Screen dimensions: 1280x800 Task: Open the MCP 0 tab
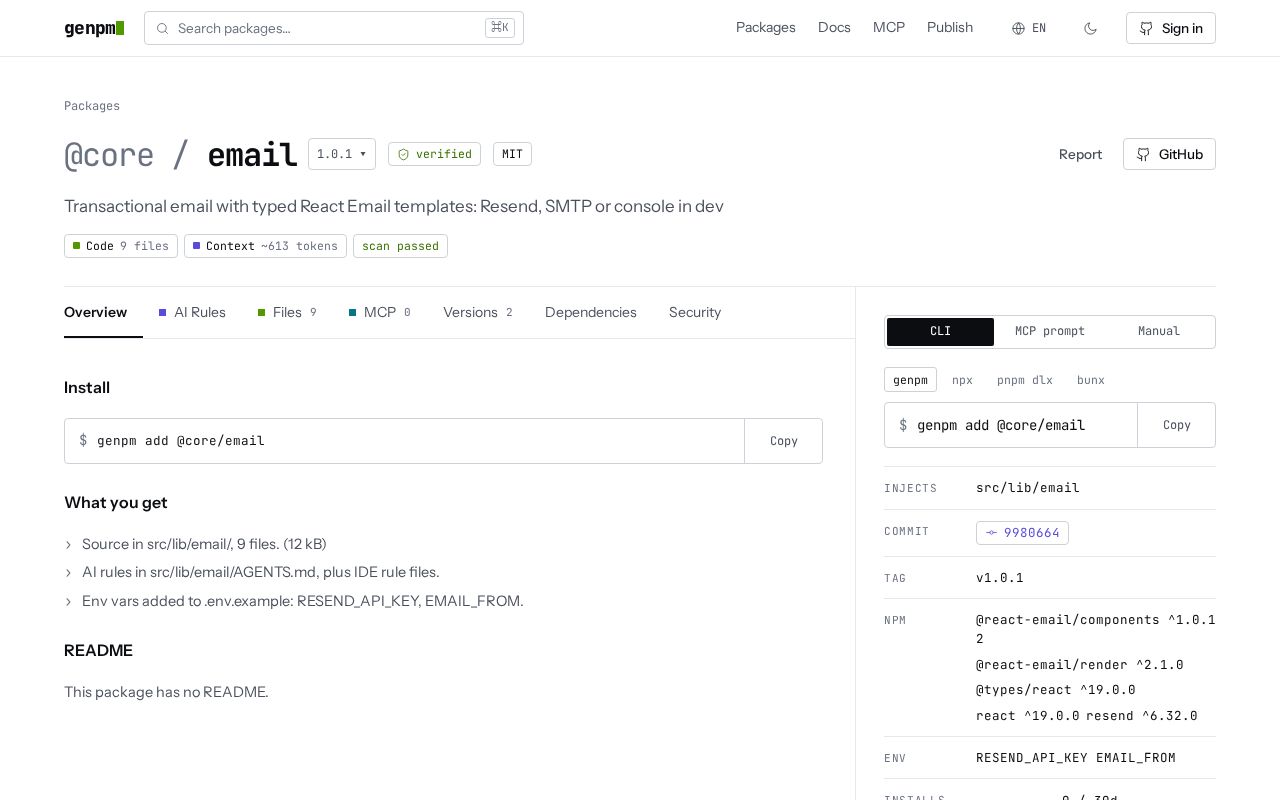coord(380,312)
